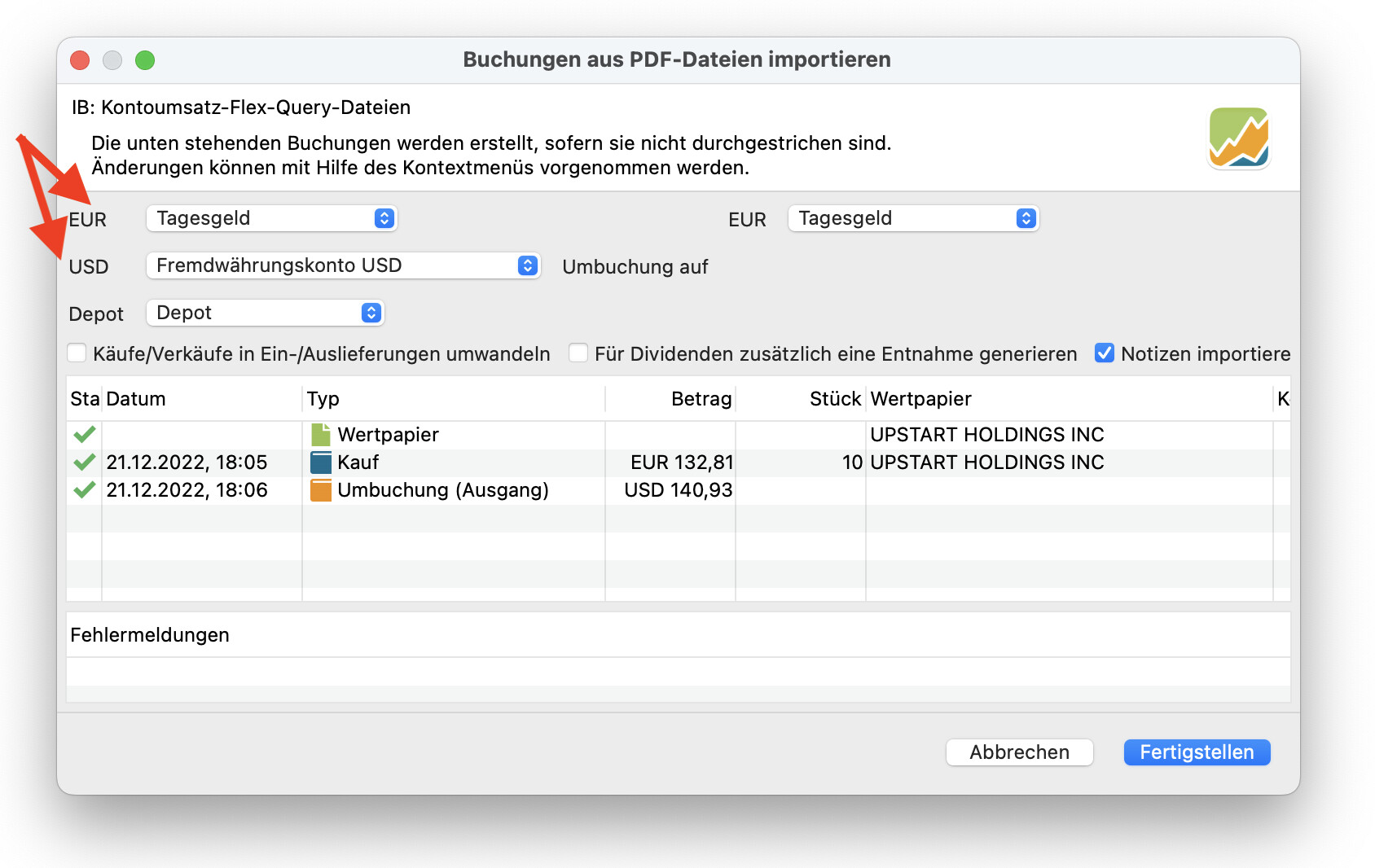1375x868 pixels.
Task: Click the blue Kauf transaction icon
Action: coord(321,462)
